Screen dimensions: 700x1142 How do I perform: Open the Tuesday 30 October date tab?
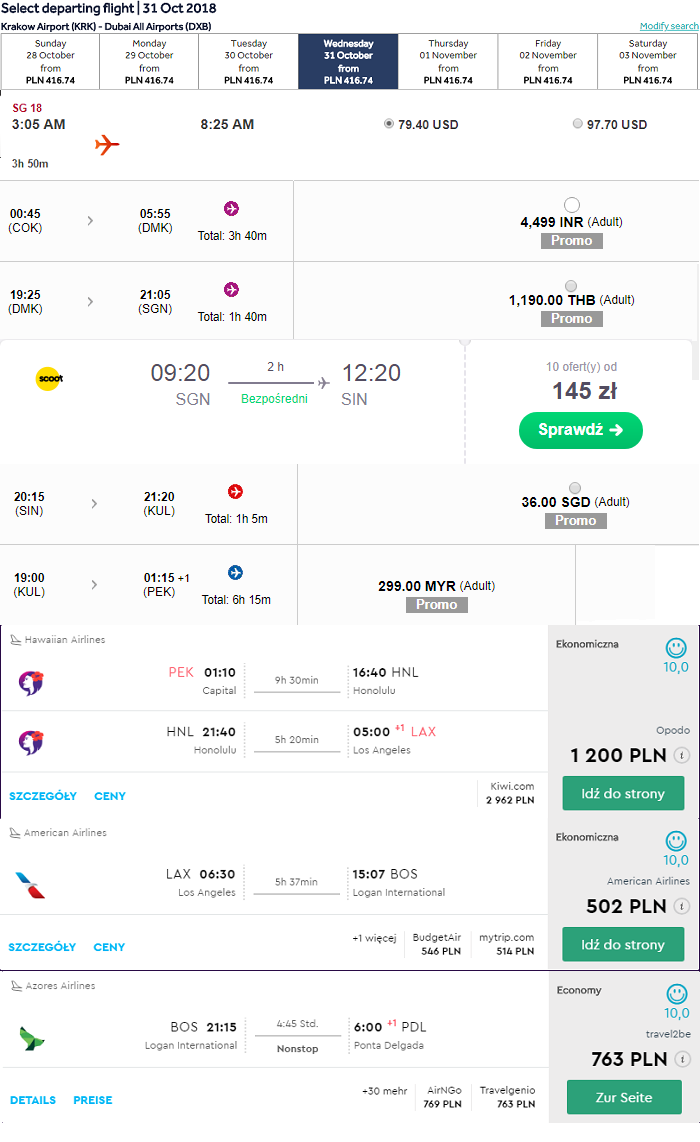point(248,62)
